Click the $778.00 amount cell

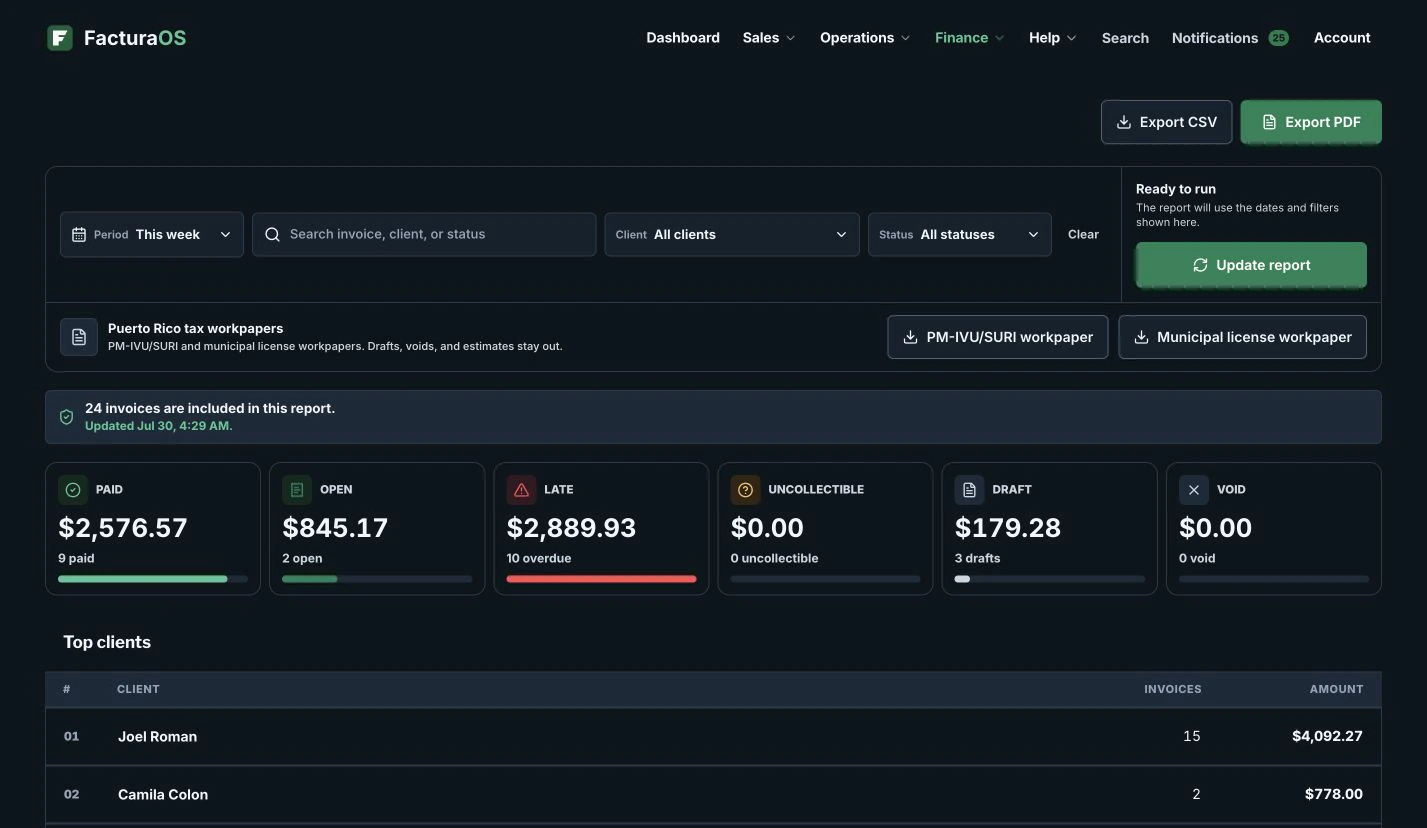[1334, 795]
